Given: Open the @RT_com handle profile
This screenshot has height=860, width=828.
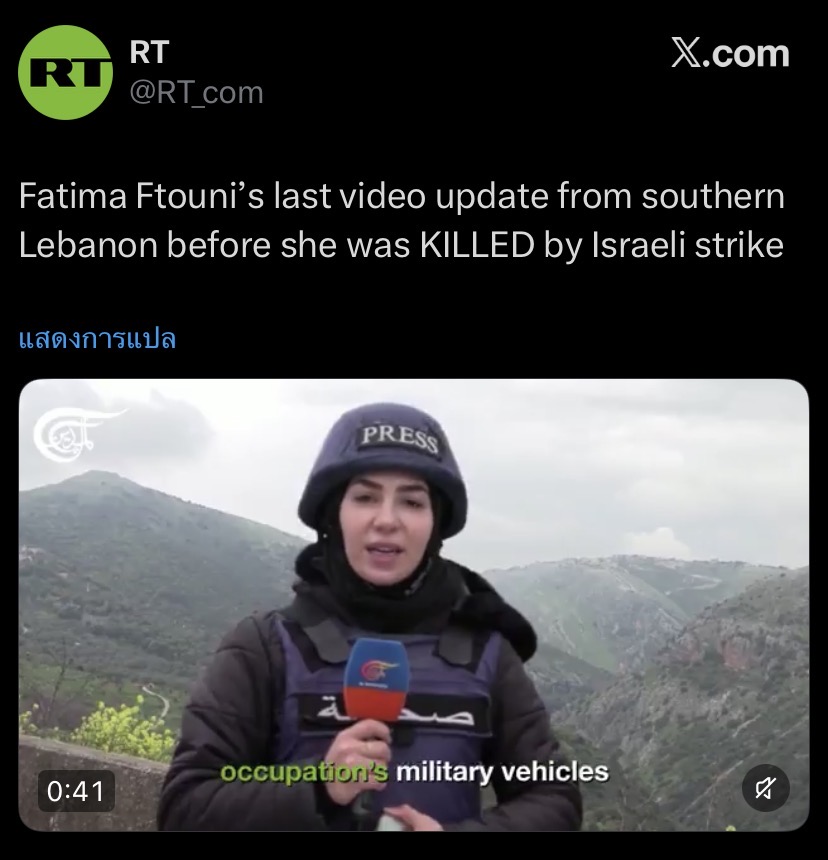Looking at the screenshot, I should coord(196,92).
